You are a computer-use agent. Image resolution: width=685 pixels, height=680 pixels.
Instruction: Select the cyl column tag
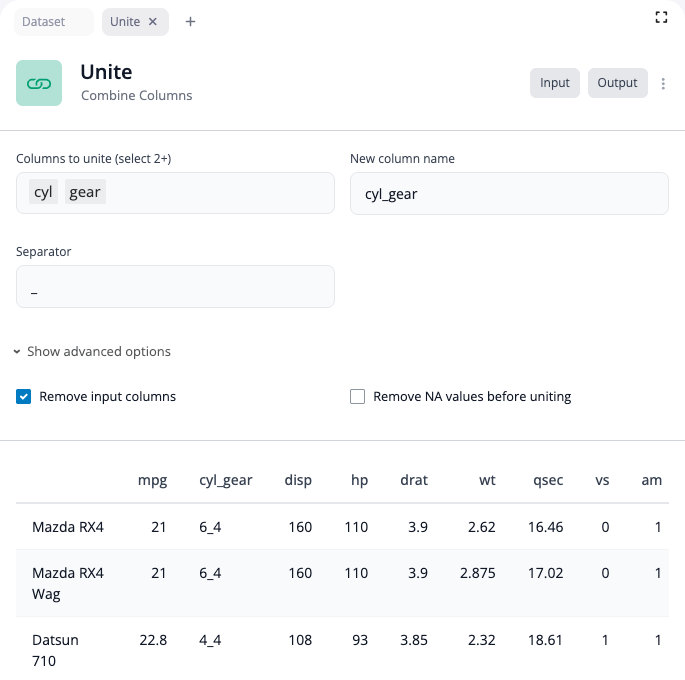(43, 193)
